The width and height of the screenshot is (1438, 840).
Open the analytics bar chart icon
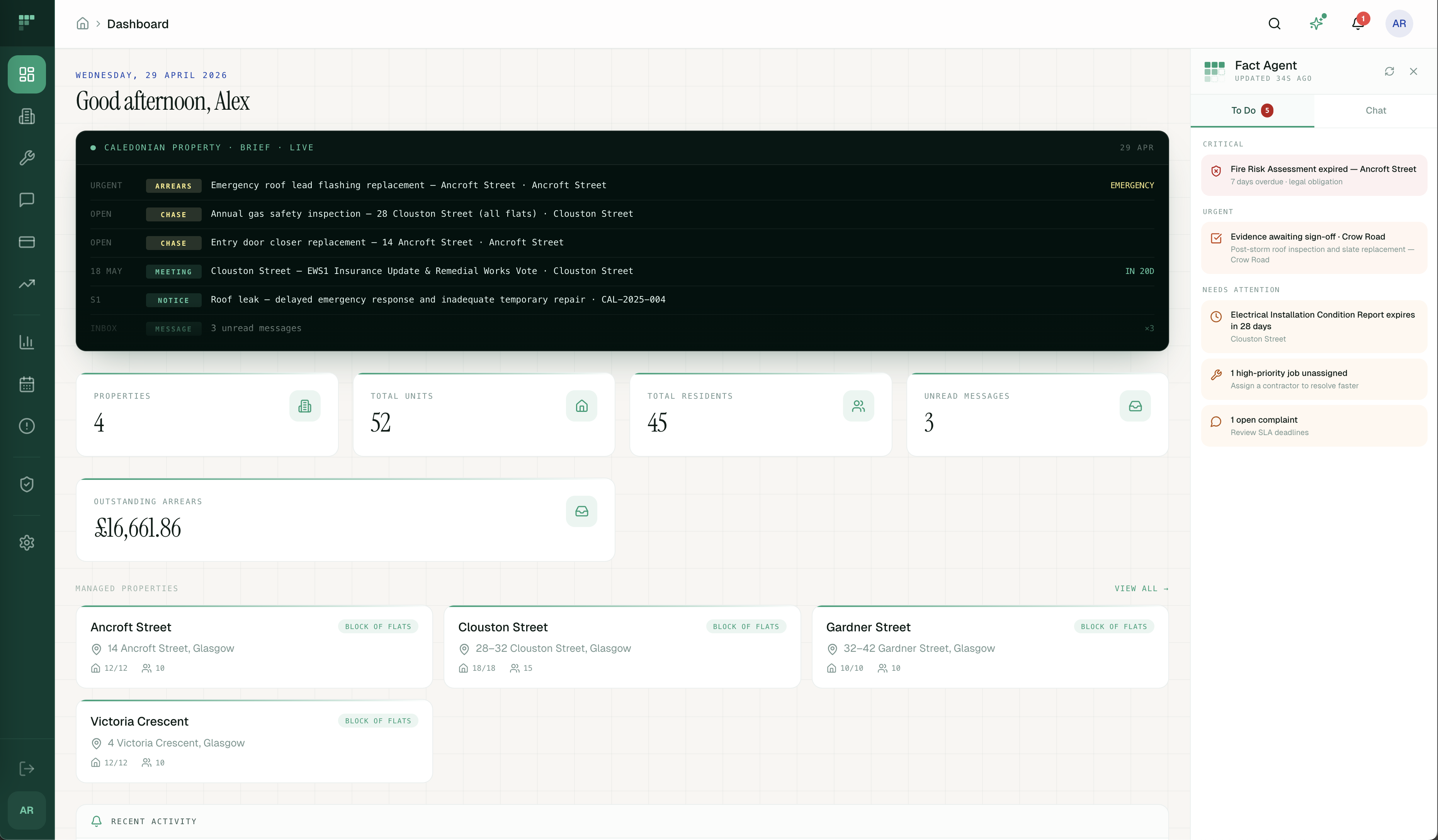[26, 342]
